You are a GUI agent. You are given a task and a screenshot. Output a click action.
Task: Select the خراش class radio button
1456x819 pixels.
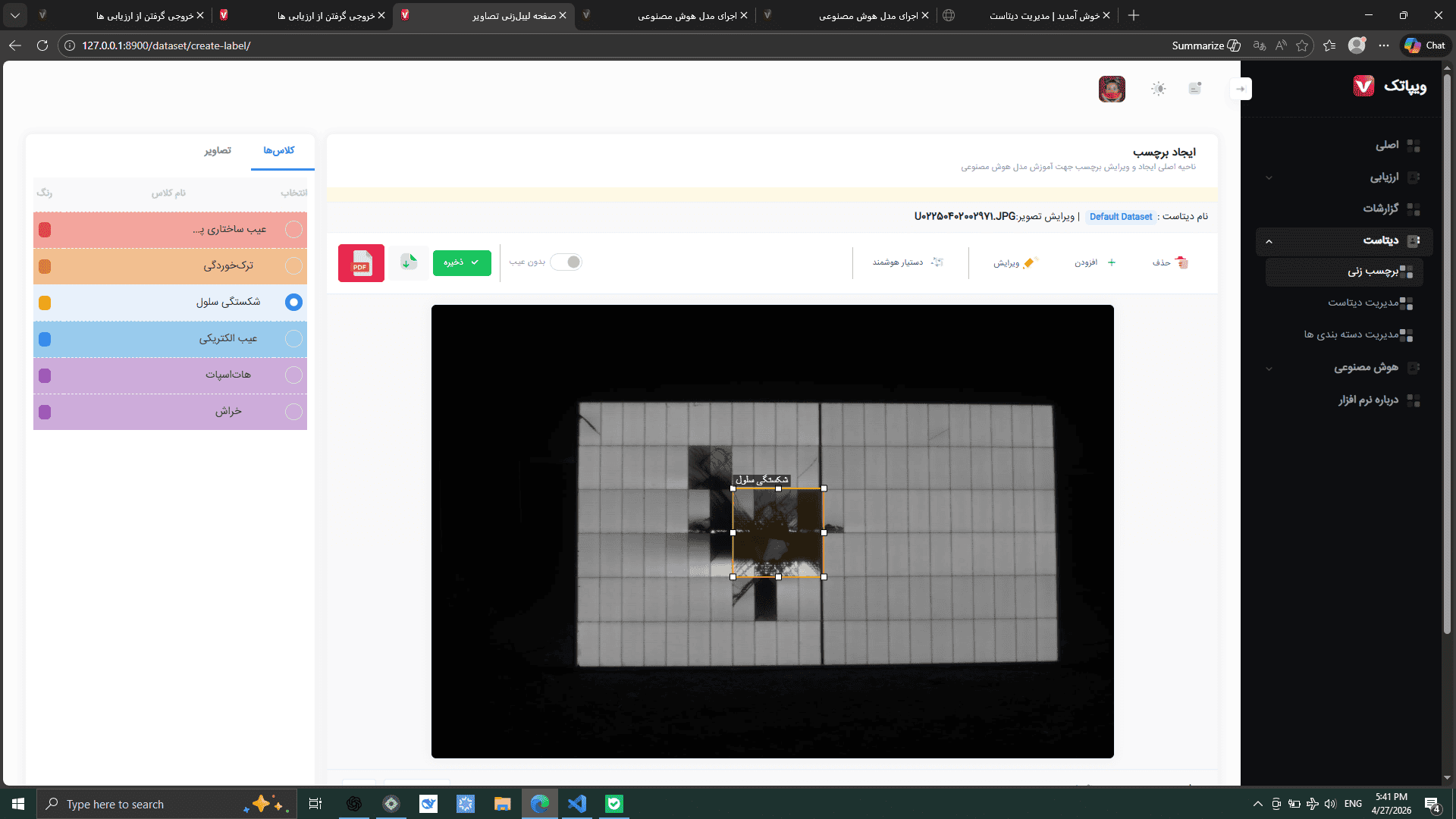click(293, 412)
